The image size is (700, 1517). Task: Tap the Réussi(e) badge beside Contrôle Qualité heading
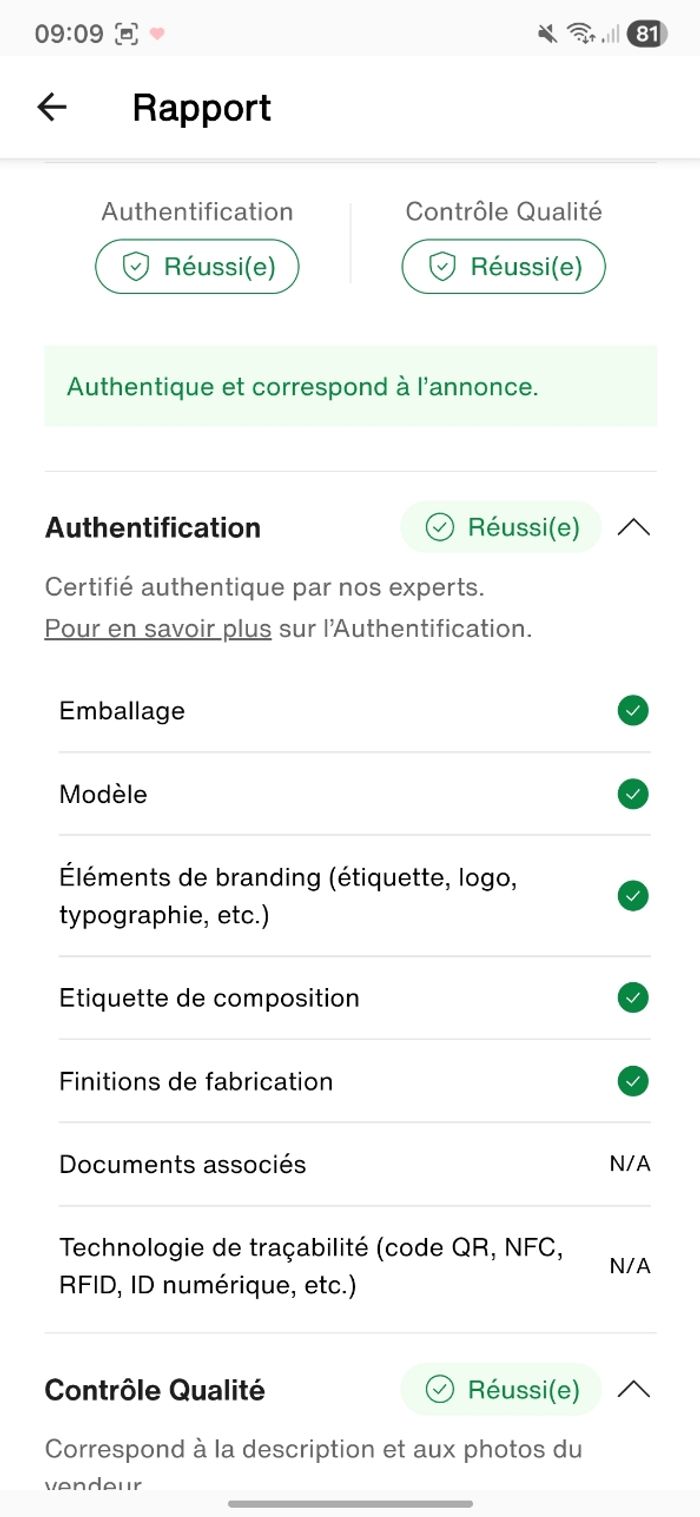[x=501, y=1389]
